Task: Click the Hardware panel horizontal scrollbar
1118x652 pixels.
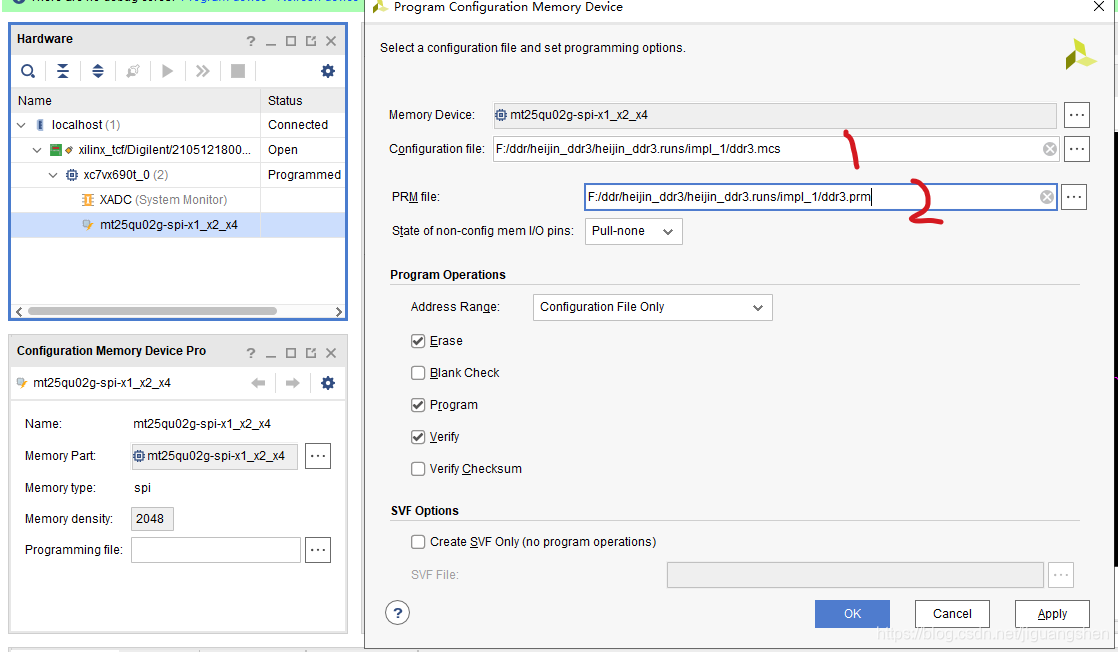Action: [152, 311]
